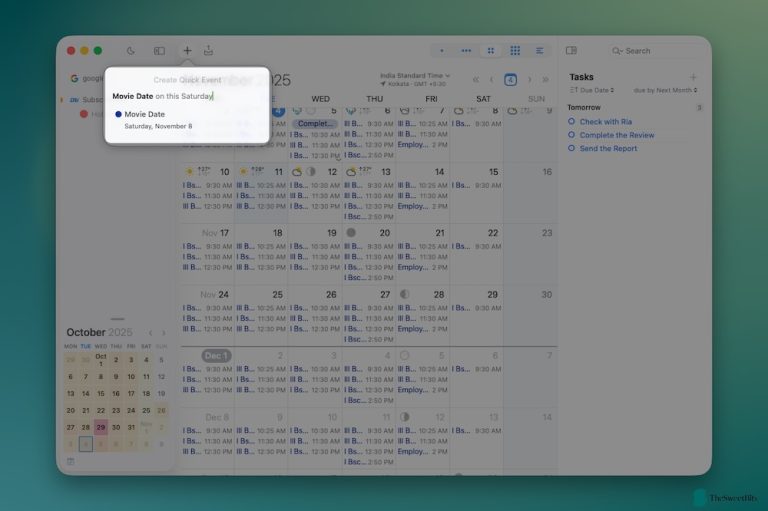Jump to today using calendar icon

click(510, 80)
